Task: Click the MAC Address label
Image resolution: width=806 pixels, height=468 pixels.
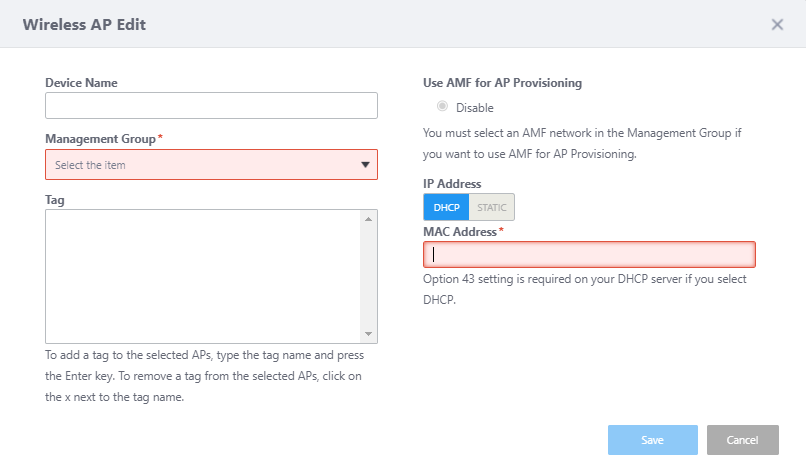Action: click(x=460, y=232)
